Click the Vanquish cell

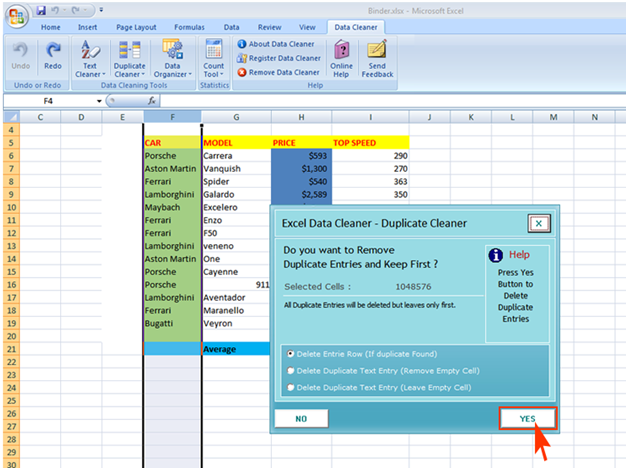point(236,169)
